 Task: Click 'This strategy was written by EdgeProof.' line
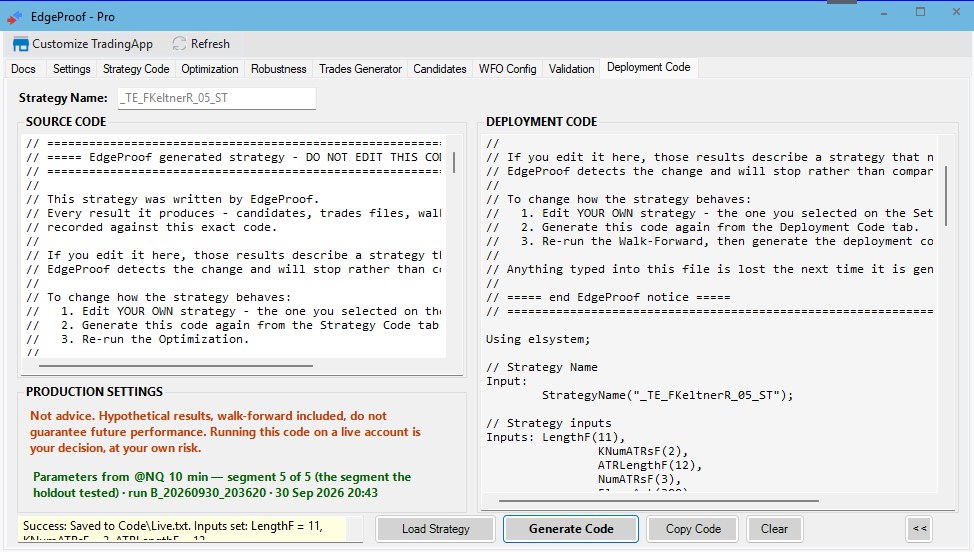coord(172,199)
